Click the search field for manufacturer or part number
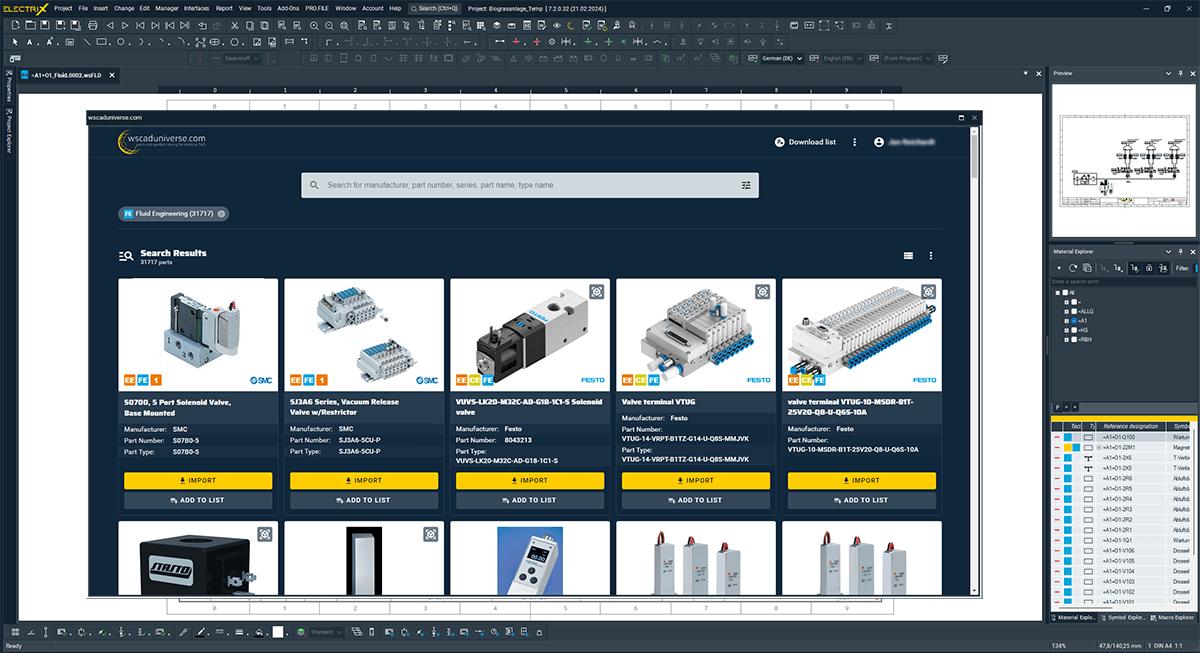Image resolution: width=1200 pixels, height=653 pixels. click(x=530, y=185)
